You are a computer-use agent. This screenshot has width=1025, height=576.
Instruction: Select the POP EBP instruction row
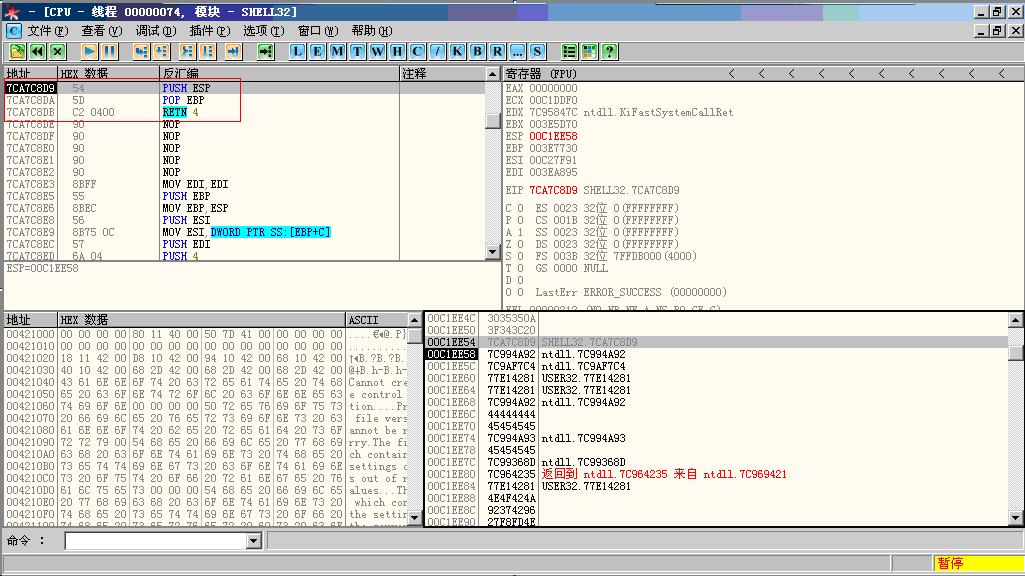click(245, 100)
